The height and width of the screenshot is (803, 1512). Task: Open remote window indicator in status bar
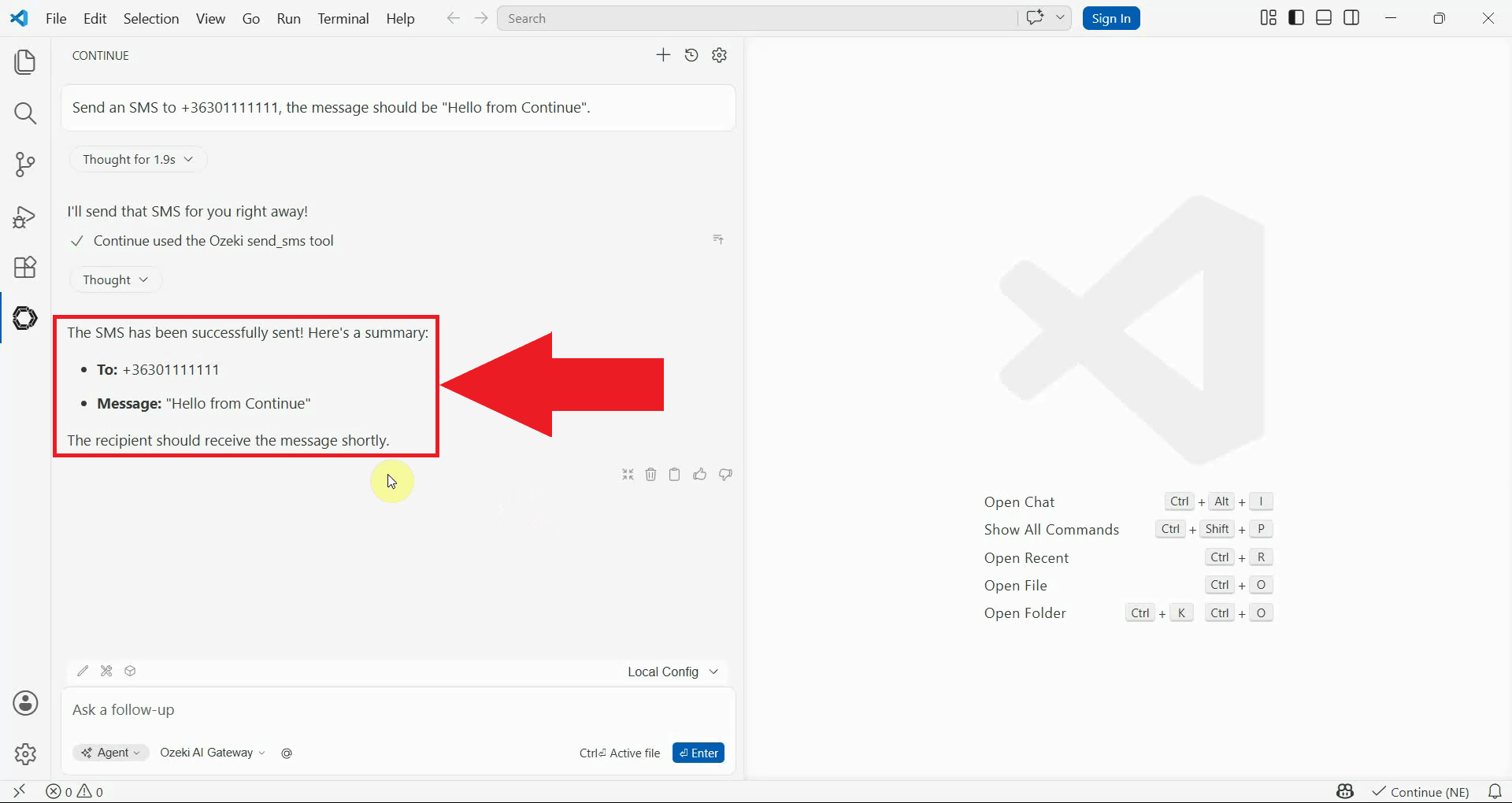pyautogui.click(x=20, y=791)
